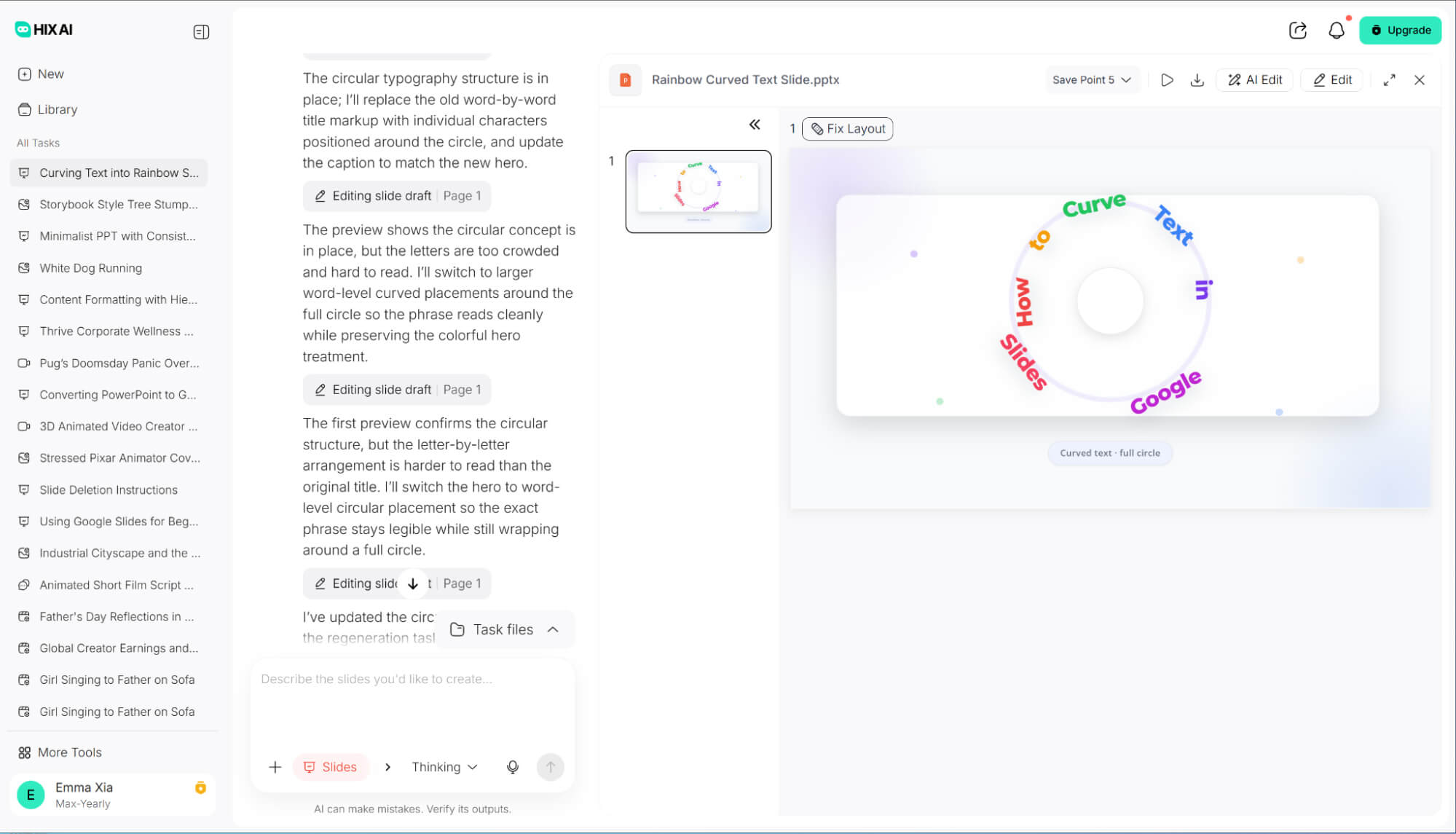Click the Max-Yearly plan badge icon

click(x=200, y=788)
